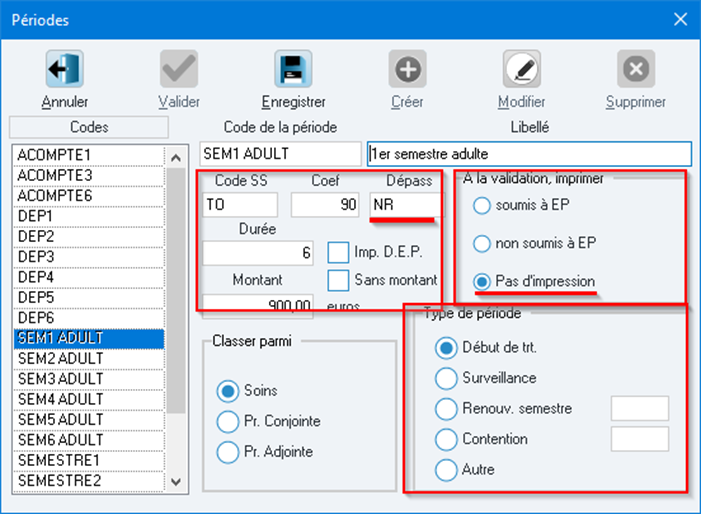The height and width of the screenshot is (514, 701).
Task: Click the Créer plus icon
Action: 407,68
